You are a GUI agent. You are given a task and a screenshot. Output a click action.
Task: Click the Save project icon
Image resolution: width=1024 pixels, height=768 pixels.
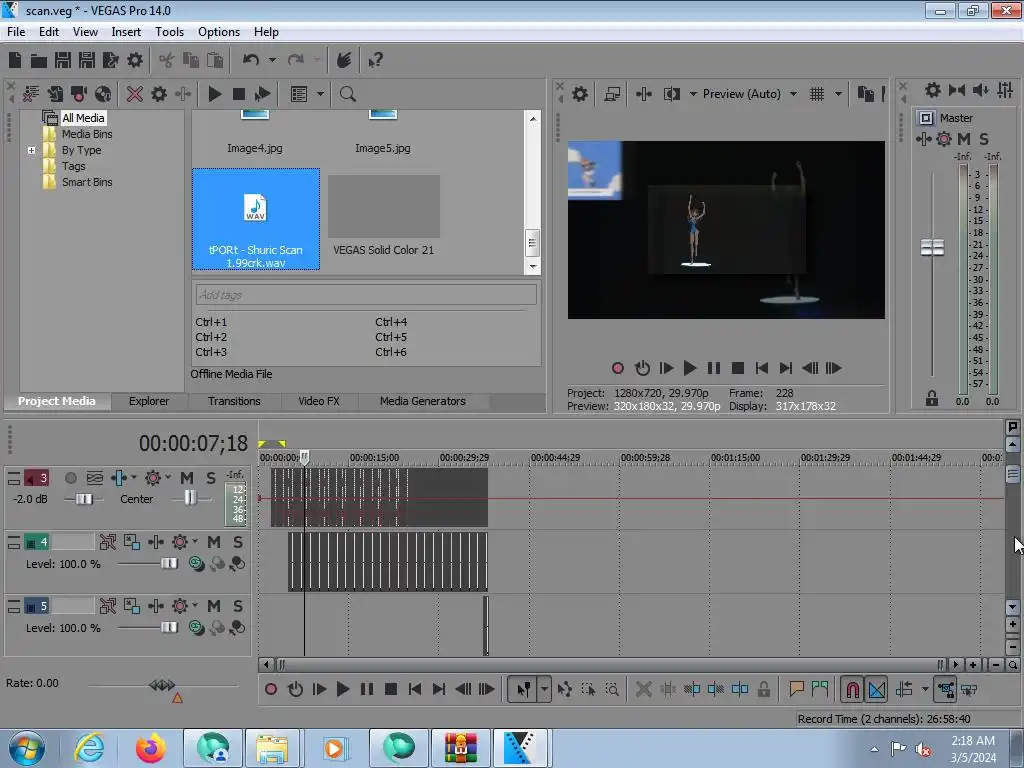coord(63,60)
